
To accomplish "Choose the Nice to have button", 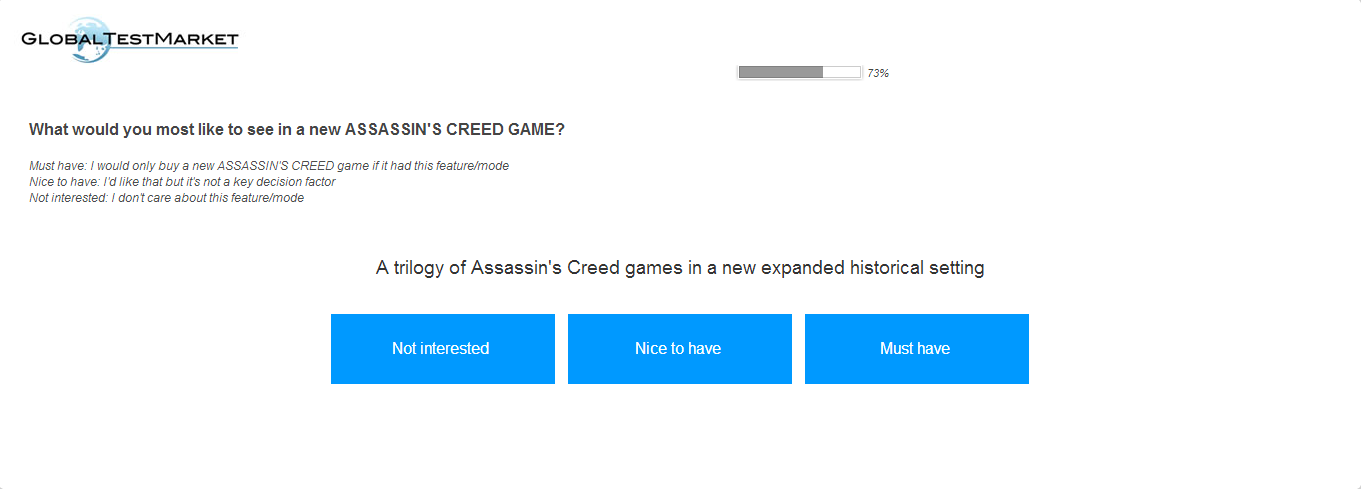I will click(x=679, y=349).
